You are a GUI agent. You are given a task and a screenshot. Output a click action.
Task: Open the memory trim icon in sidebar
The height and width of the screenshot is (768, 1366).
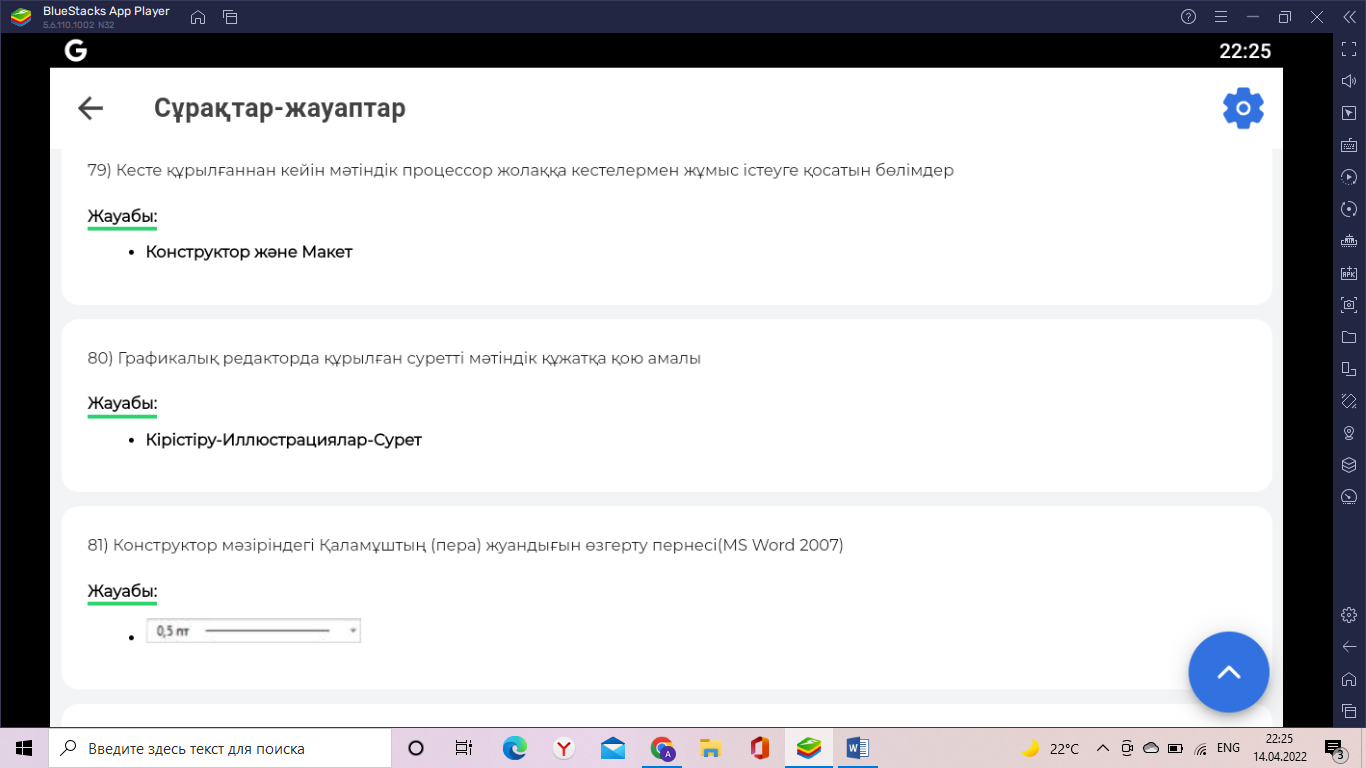tap(1349, 241)
